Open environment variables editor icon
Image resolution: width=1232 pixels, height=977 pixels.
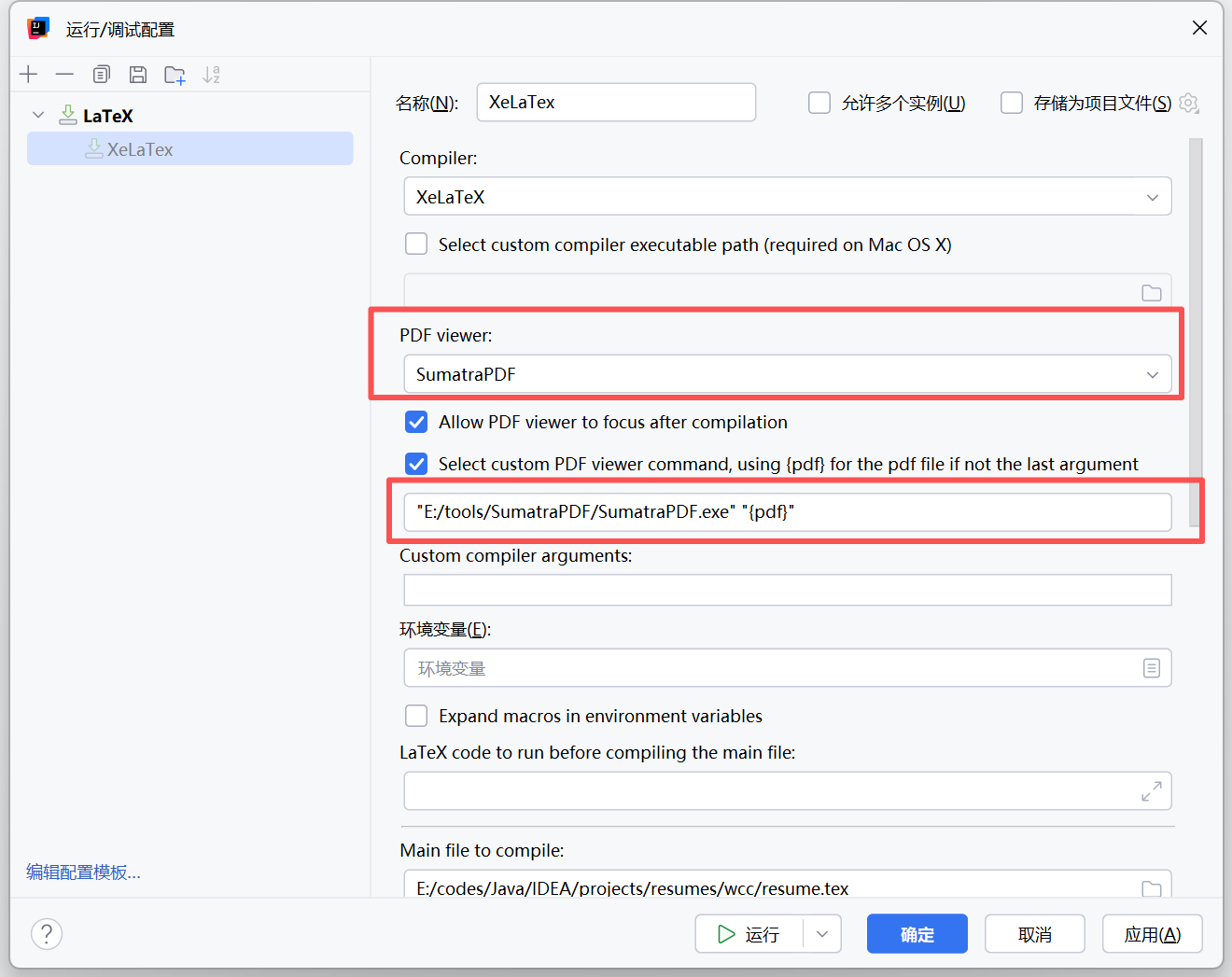coord(1151,668)
